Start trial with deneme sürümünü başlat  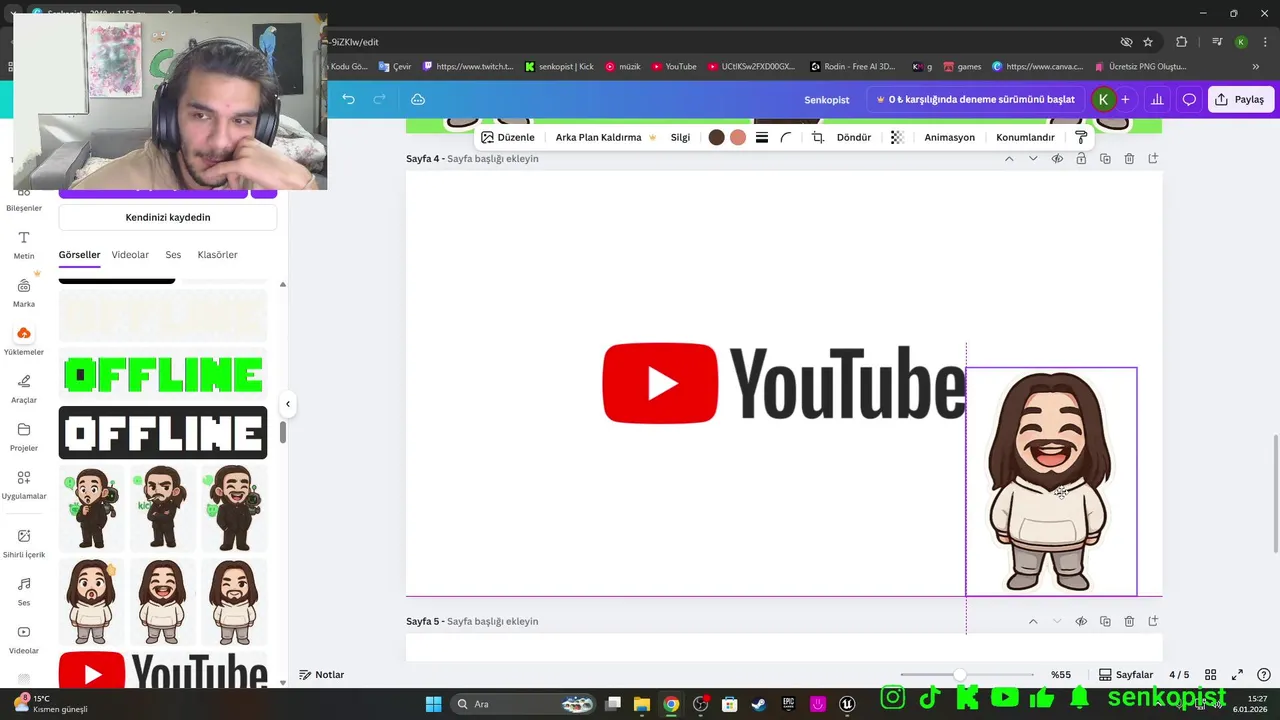coord(975,99)
